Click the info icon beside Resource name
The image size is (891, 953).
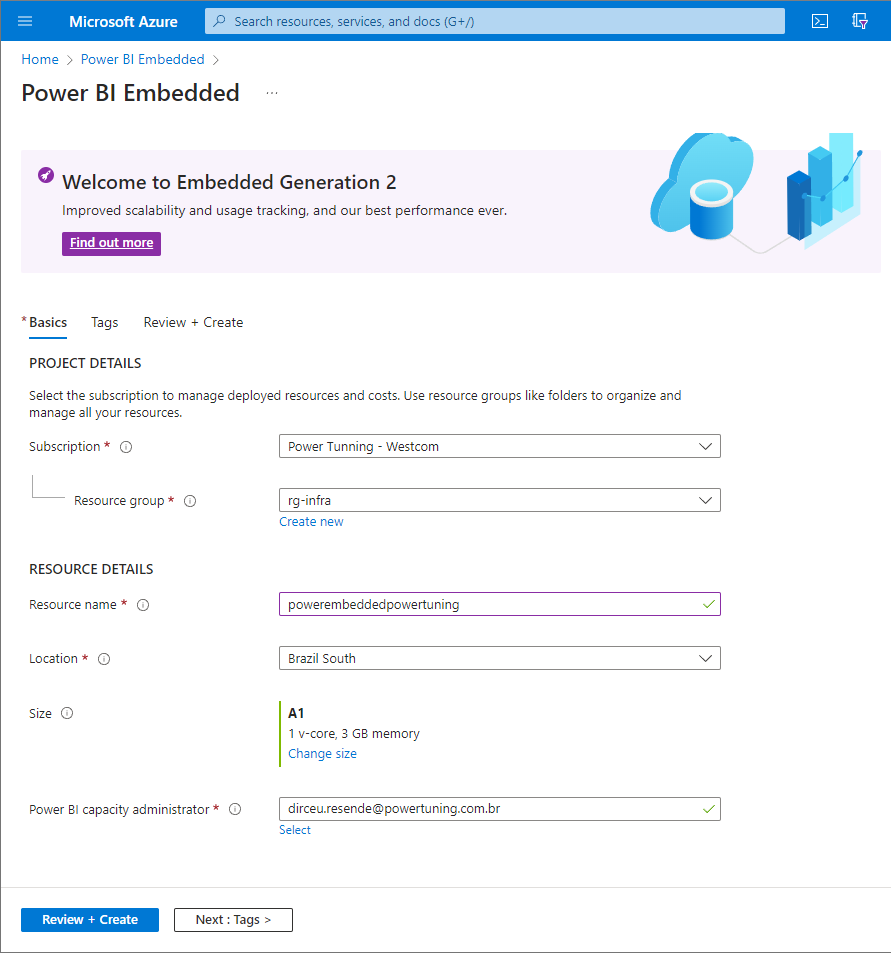[x=143, y=605]
